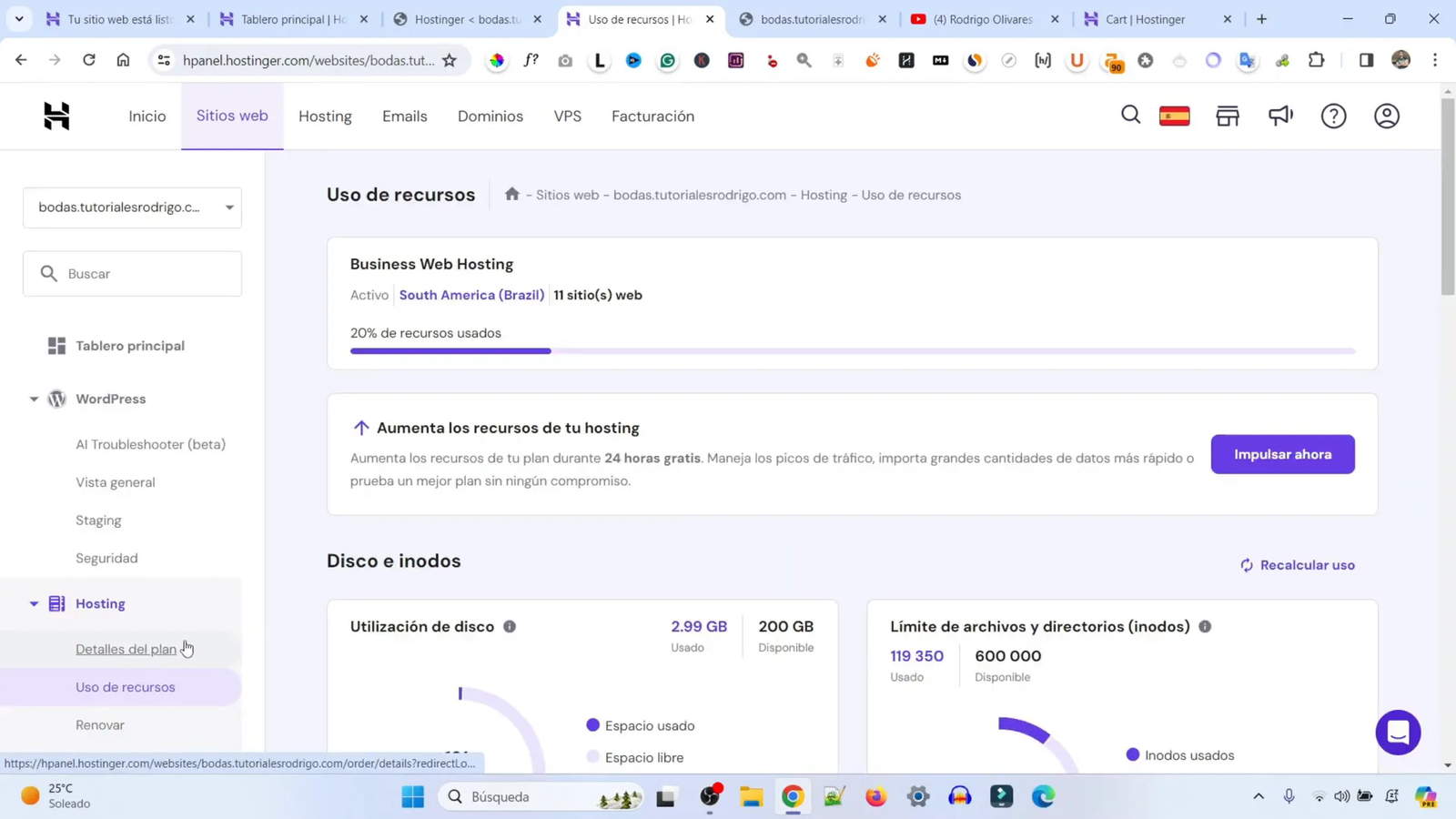Open Seguridad sidebar item
The height and width of the screenshot is (819, 1456).
pyautogui.click(x=106, y=558)
